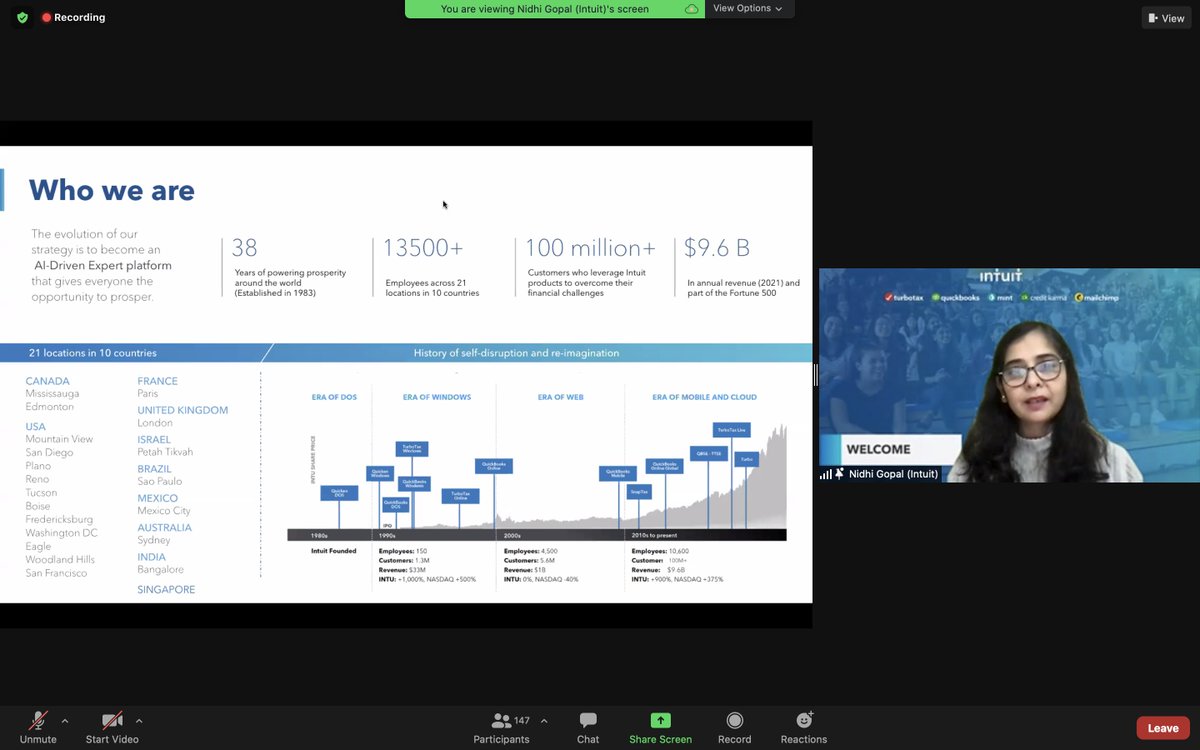Image resolution: width=1200 pixels, height=750 pixels.
Task: Click the divider handle between slide and video
Action: [815, 375]
